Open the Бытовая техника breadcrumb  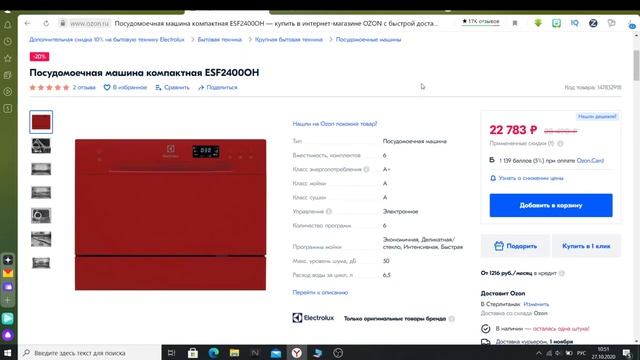[x=220, y=40]
